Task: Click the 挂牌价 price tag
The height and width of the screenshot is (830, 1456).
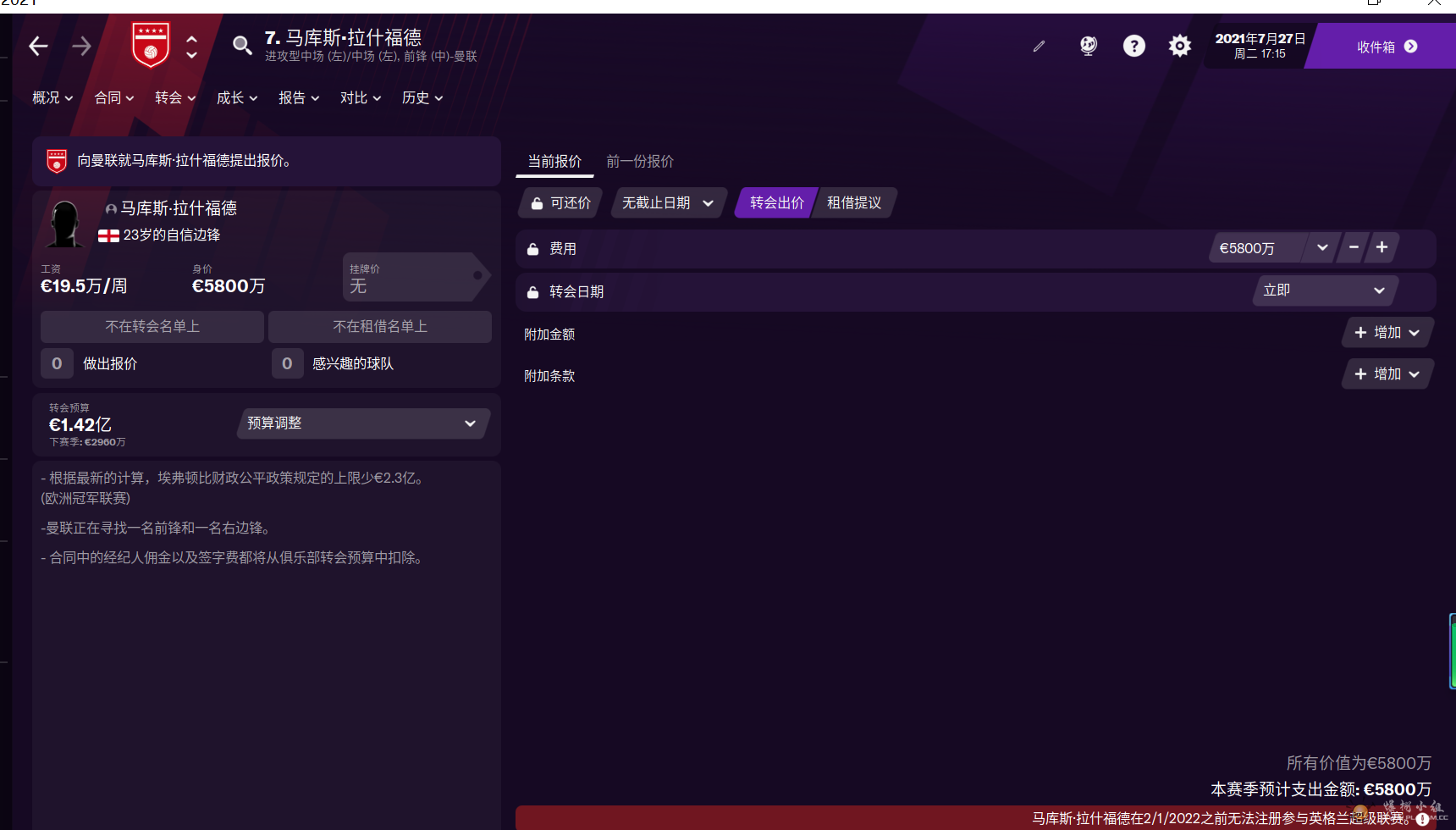Action: coord(416,277)
